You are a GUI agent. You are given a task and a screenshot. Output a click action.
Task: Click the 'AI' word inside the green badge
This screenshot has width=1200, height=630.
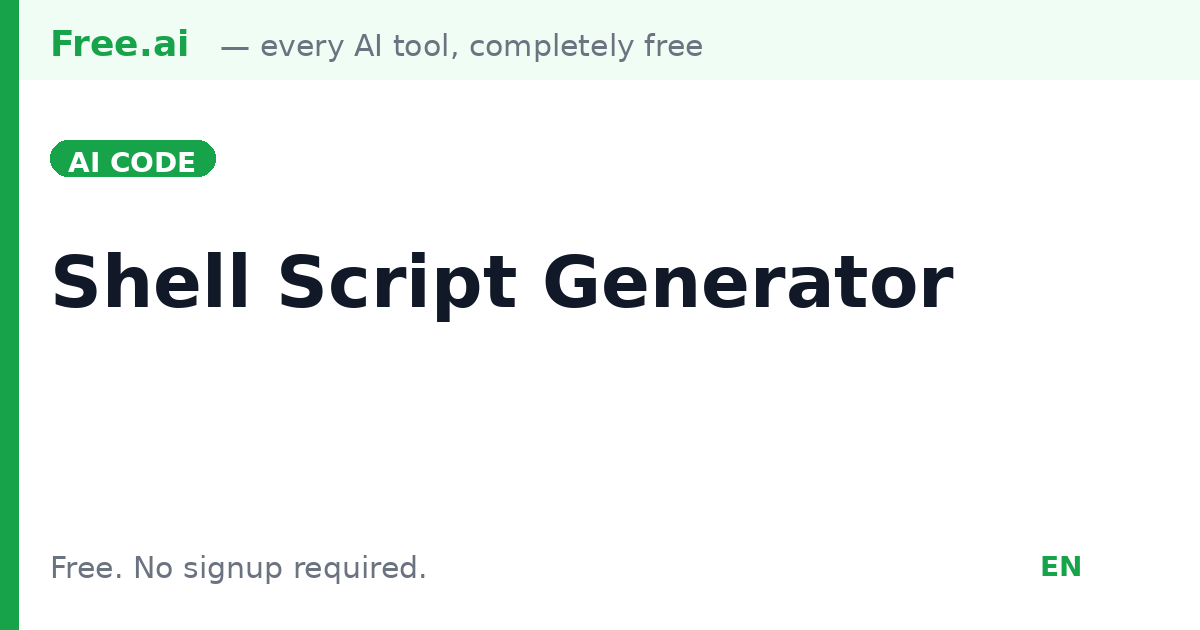(x=84, y=163)
